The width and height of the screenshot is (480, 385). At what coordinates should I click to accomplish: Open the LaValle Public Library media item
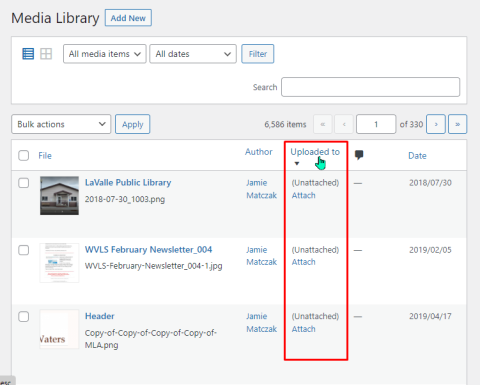128,183
